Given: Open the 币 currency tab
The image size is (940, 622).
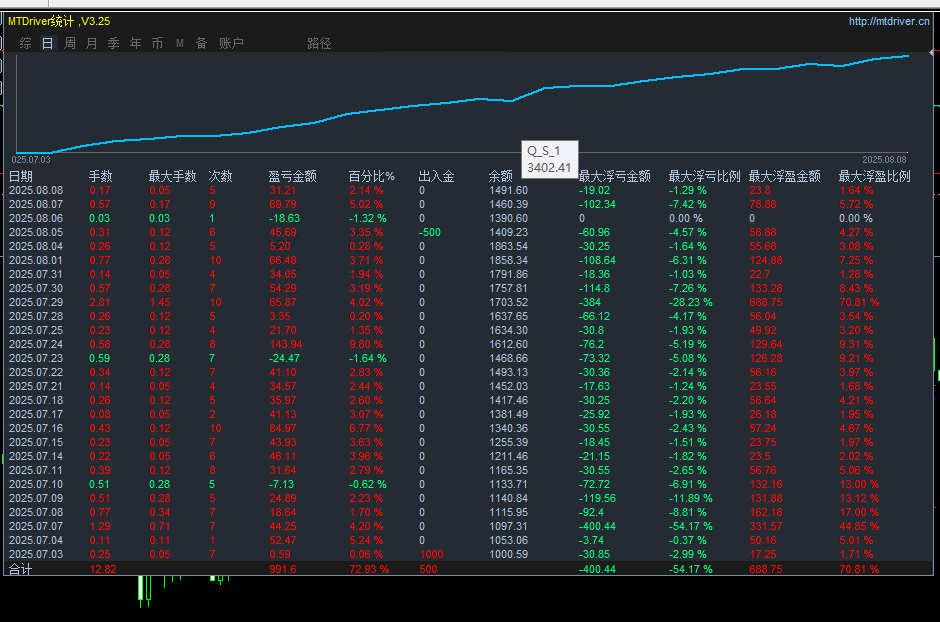Looking at the screenshot, I should click(x=157, y=43).
